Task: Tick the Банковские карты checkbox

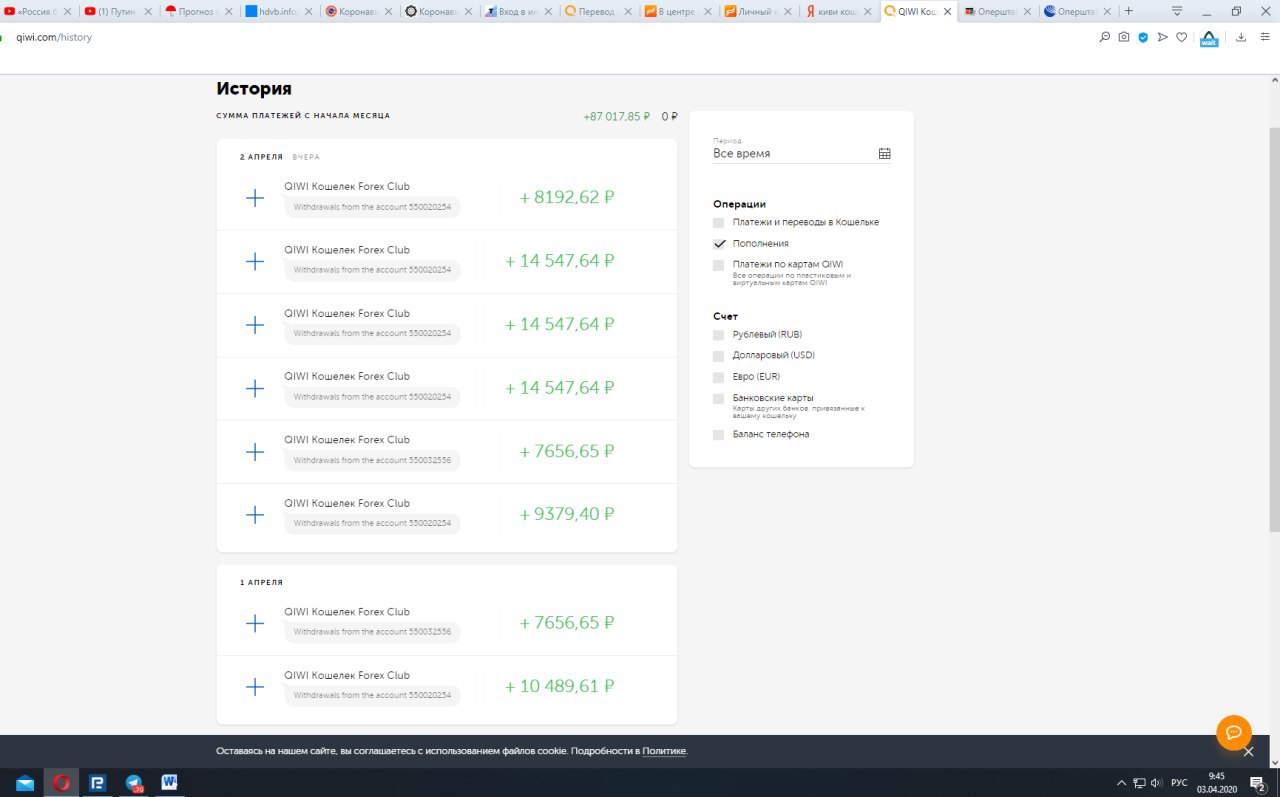Action: click(x=718, y=399)
